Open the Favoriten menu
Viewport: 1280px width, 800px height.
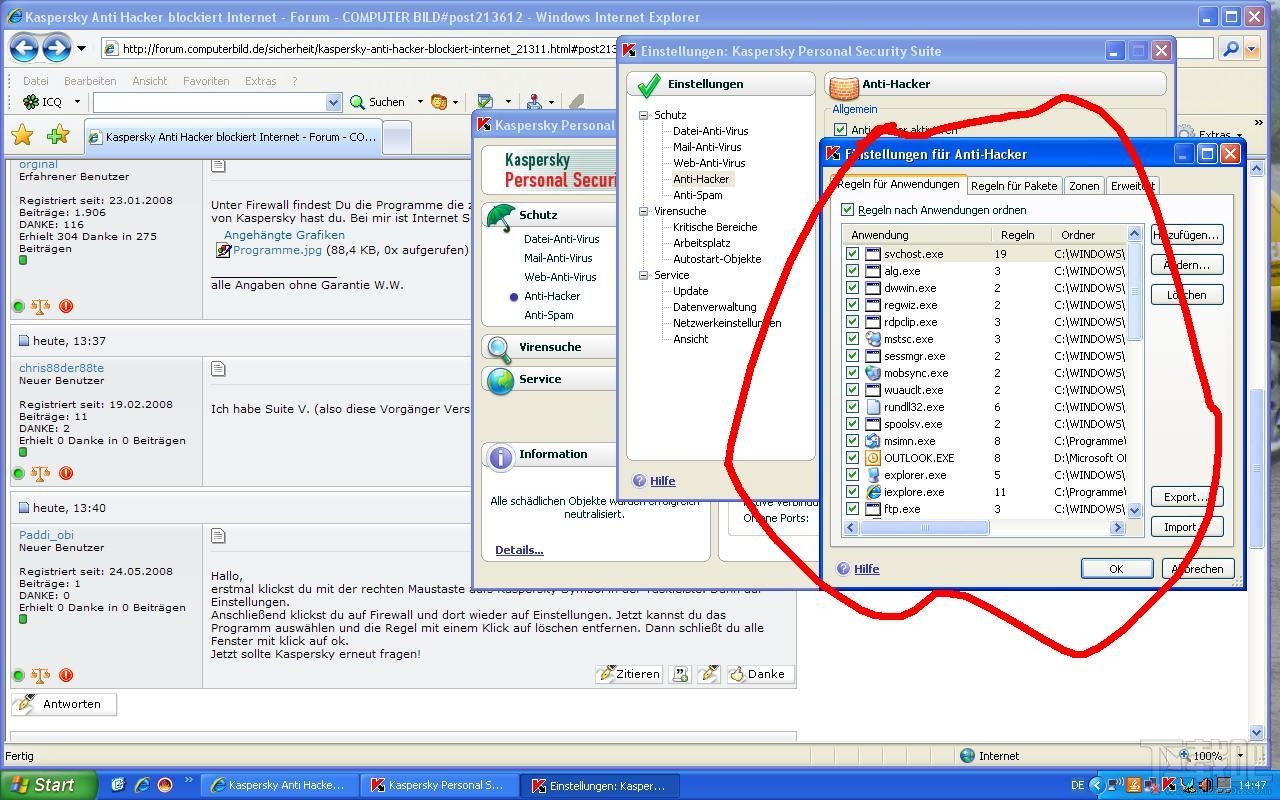click(x=206, y=81)
